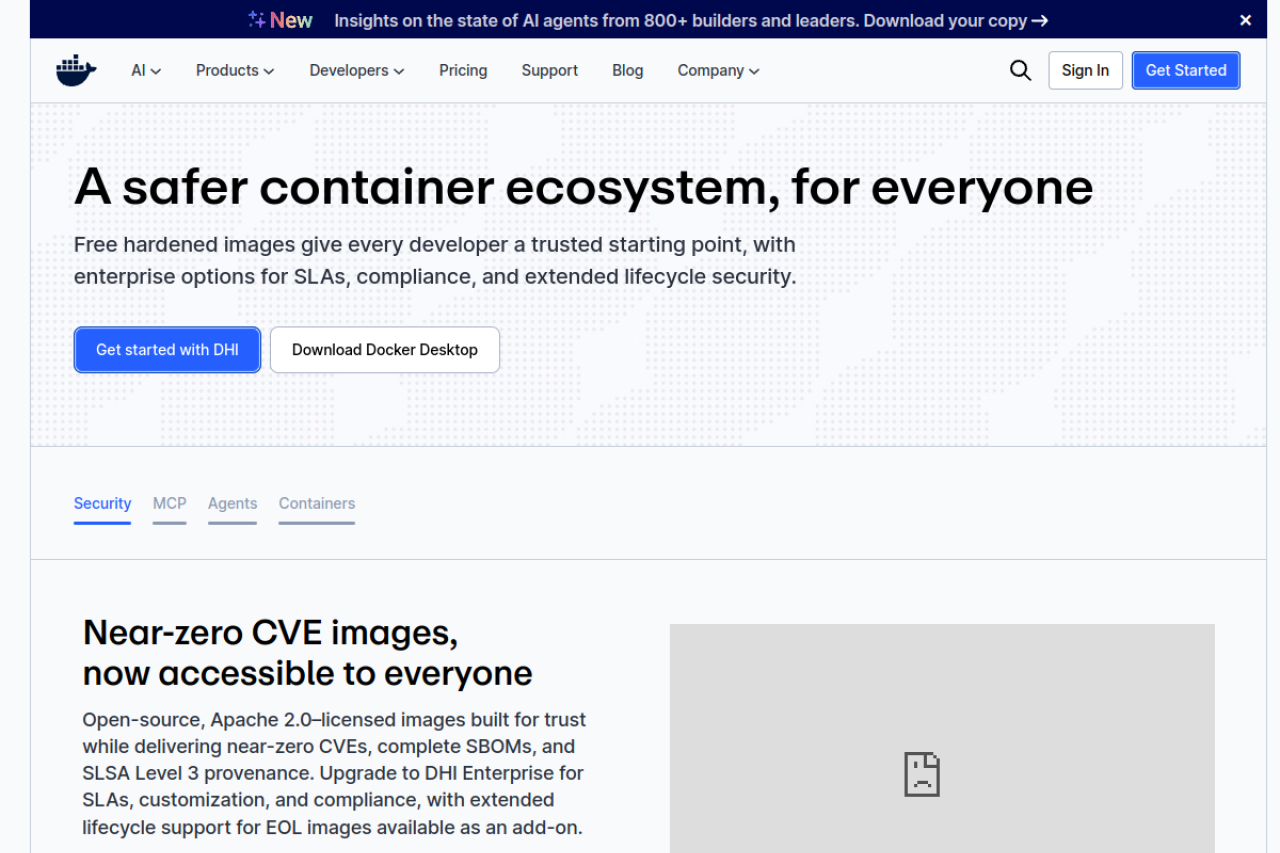The height and width of the screenshot is (853, 1280).
Task: Expand the Products dropdown menu
Action: [235, 70]
